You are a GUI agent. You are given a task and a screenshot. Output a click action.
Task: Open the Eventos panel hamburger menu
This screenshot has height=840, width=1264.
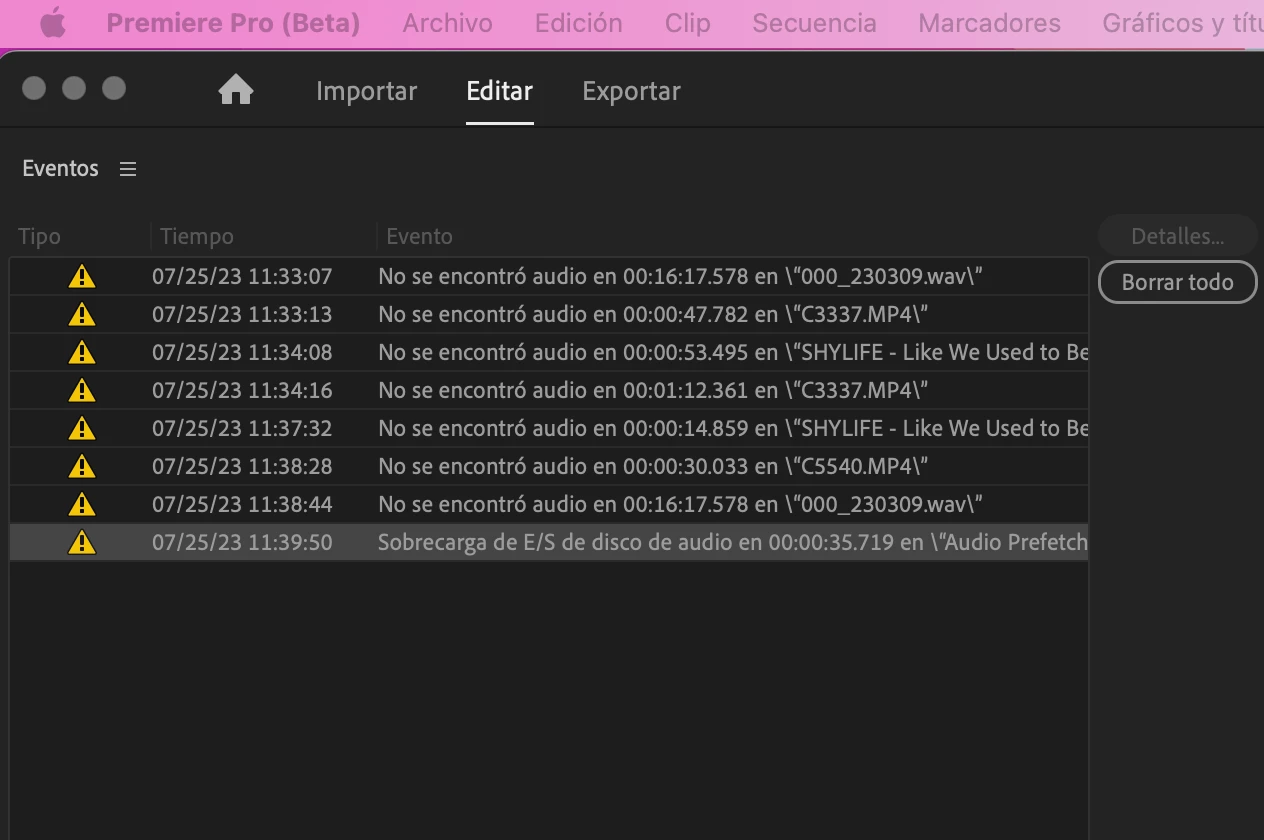coord(128,169)
